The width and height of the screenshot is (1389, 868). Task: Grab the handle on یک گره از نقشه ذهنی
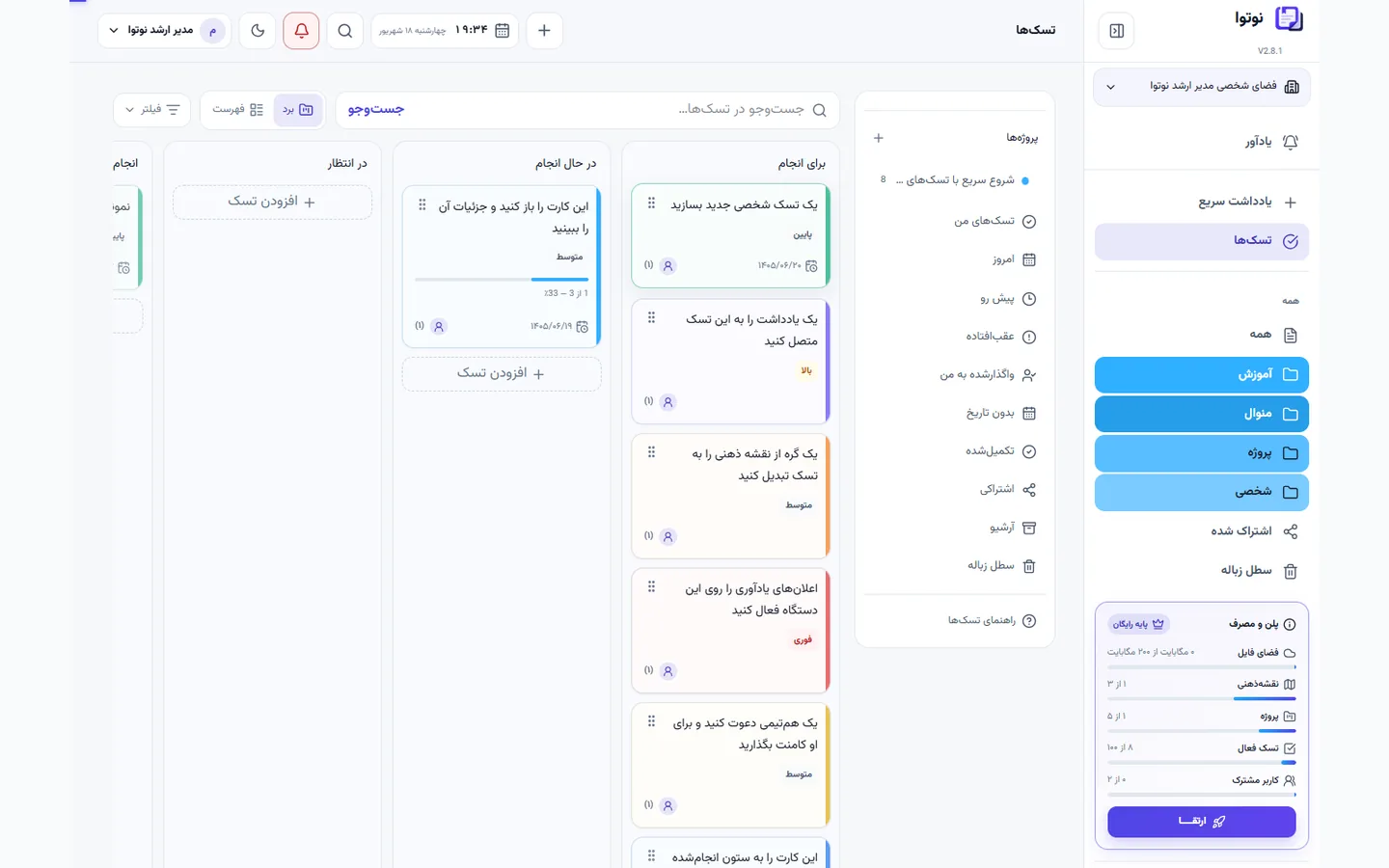tap(651, 452)
